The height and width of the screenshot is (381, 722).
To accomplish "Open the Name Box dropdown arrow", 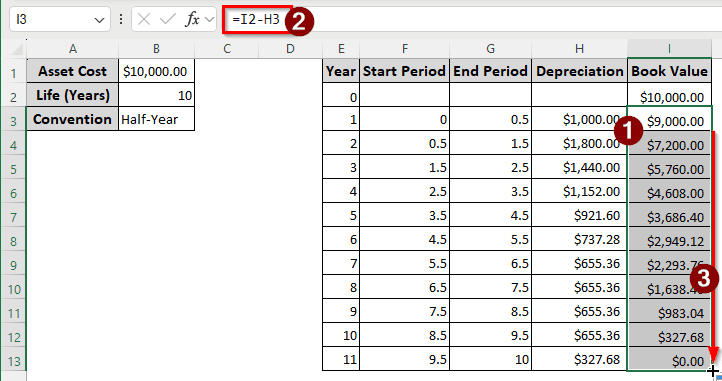I will pos(99,20).
